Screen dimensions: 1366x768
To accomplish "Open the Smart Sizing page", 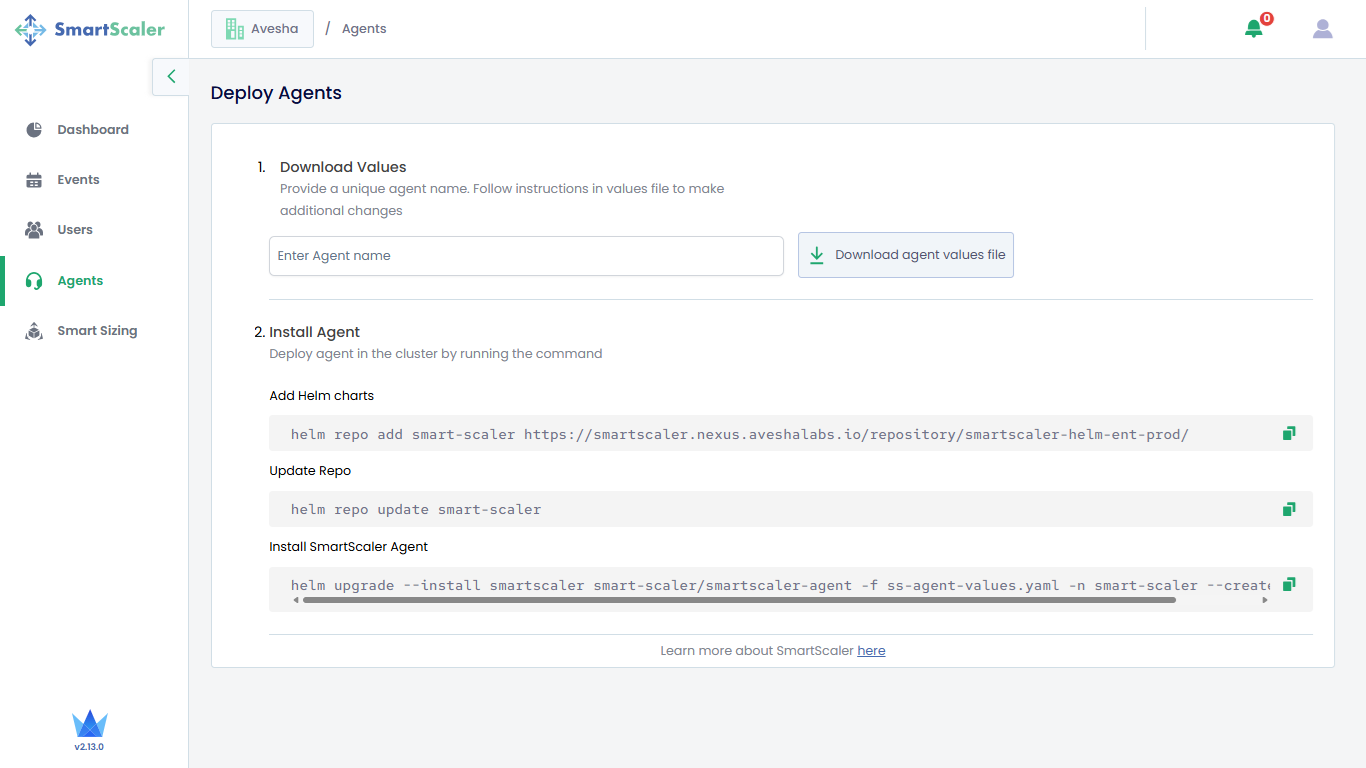I will click(97, 331).
